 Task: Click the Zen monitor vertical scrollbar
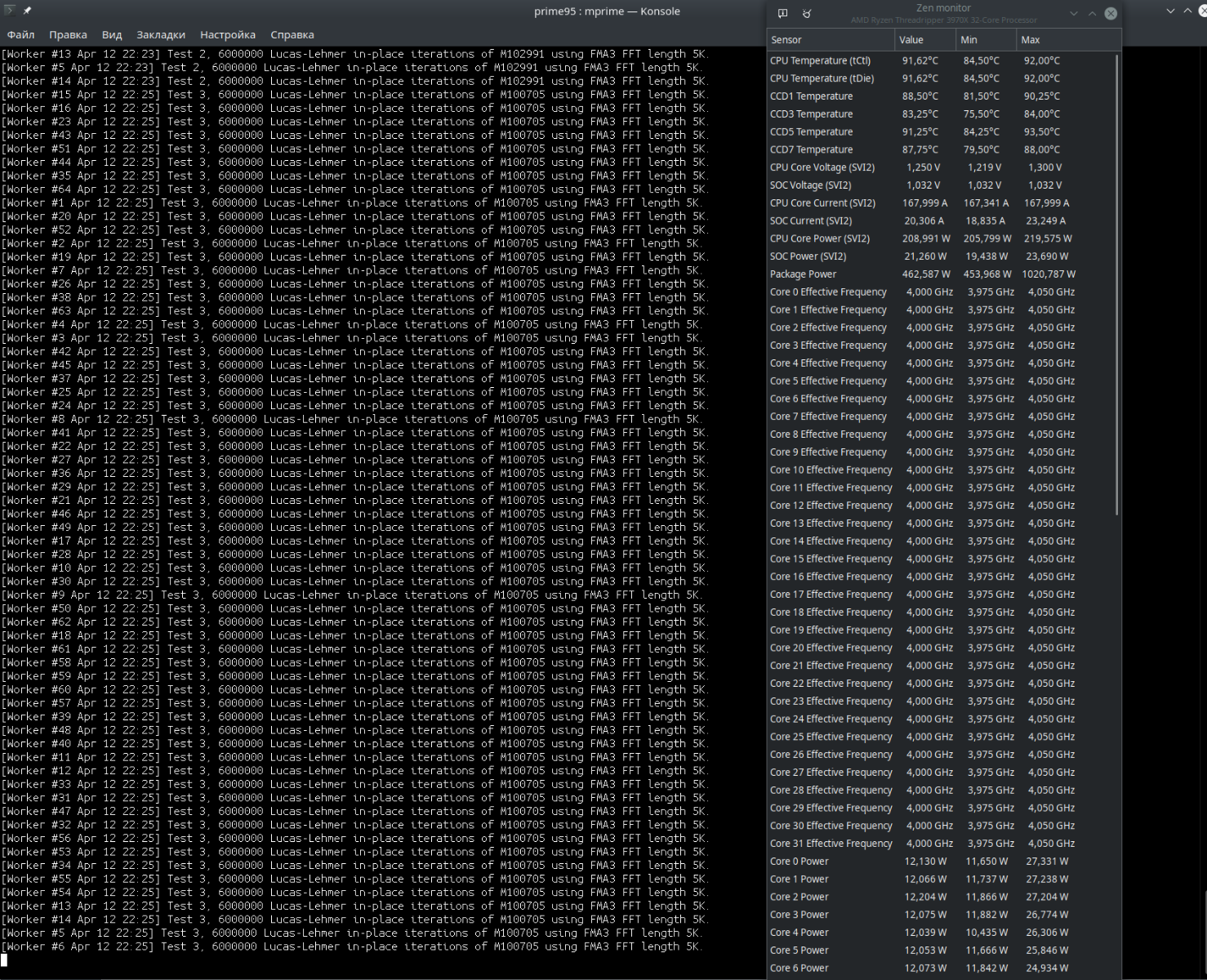[1116, 284]
